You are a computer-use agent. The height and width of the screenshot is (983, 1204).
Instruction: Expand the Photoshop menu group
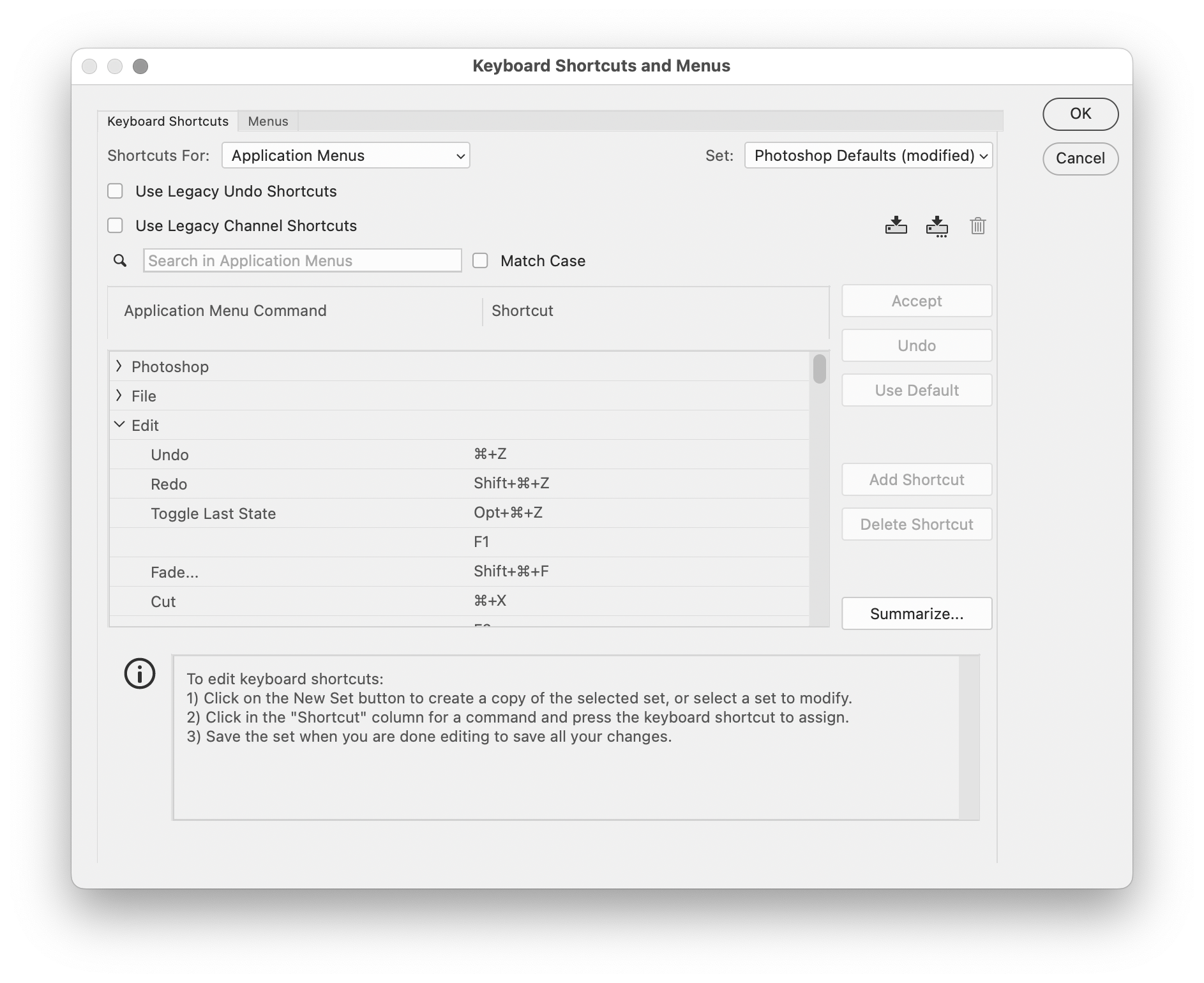click(119, 366)
